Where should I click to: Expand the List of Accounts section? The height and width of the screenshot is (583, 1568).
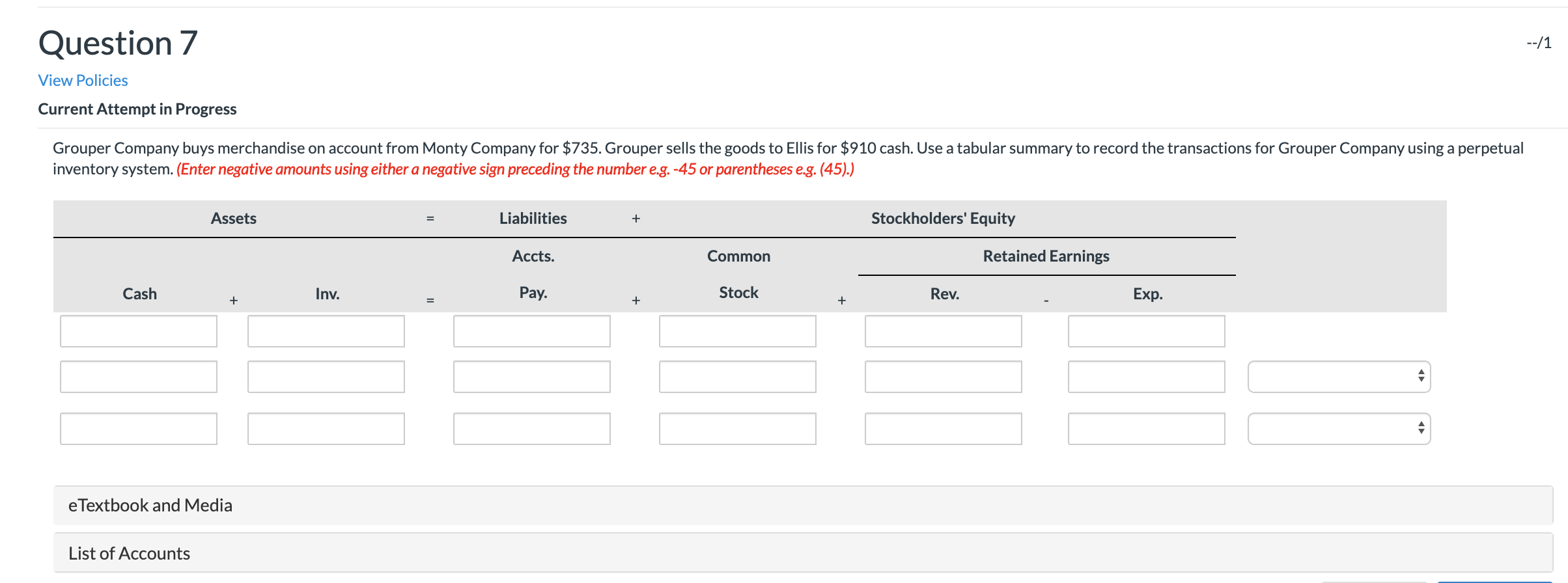point(128,552)
